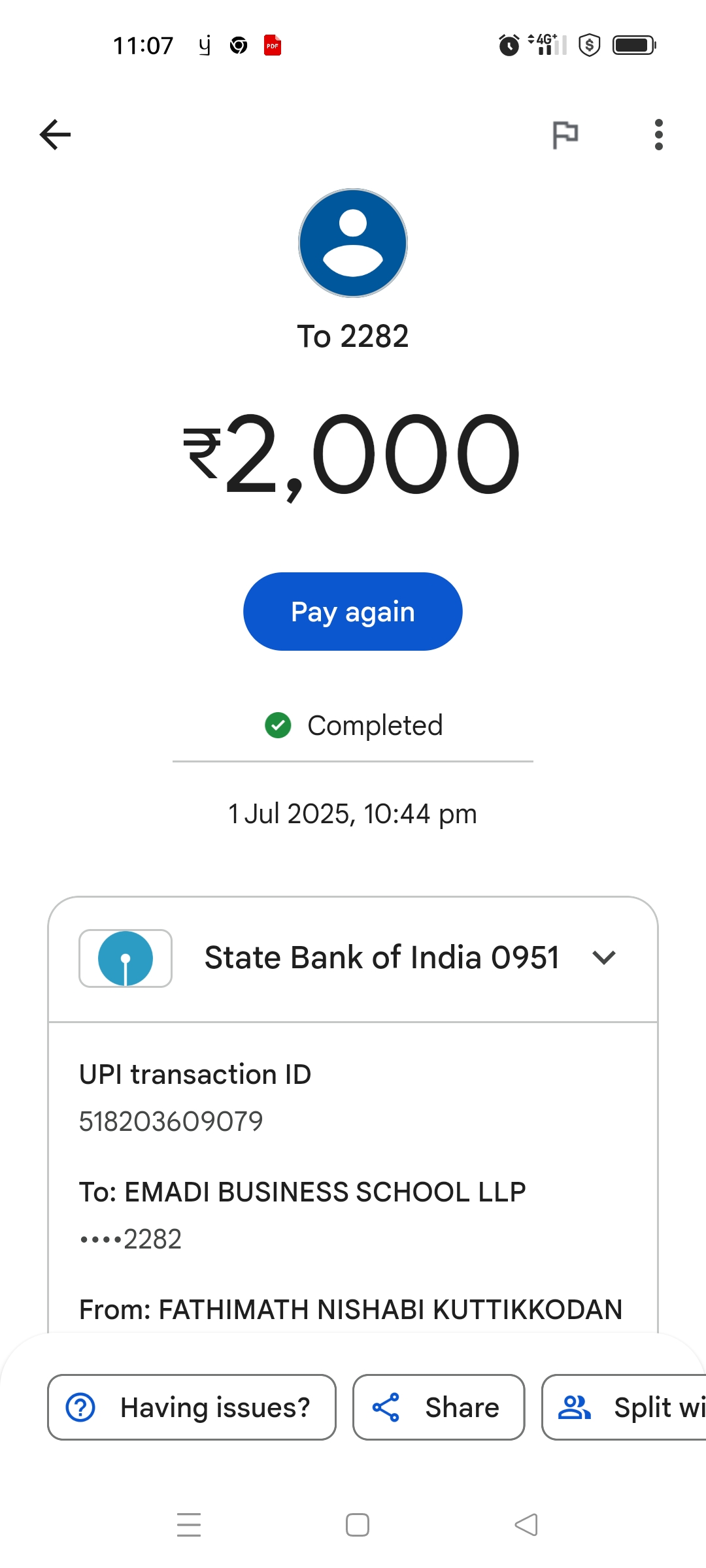Tap the battery indicator in status bar
This screenshot has width=706, height=1568.
pos(633,46)
